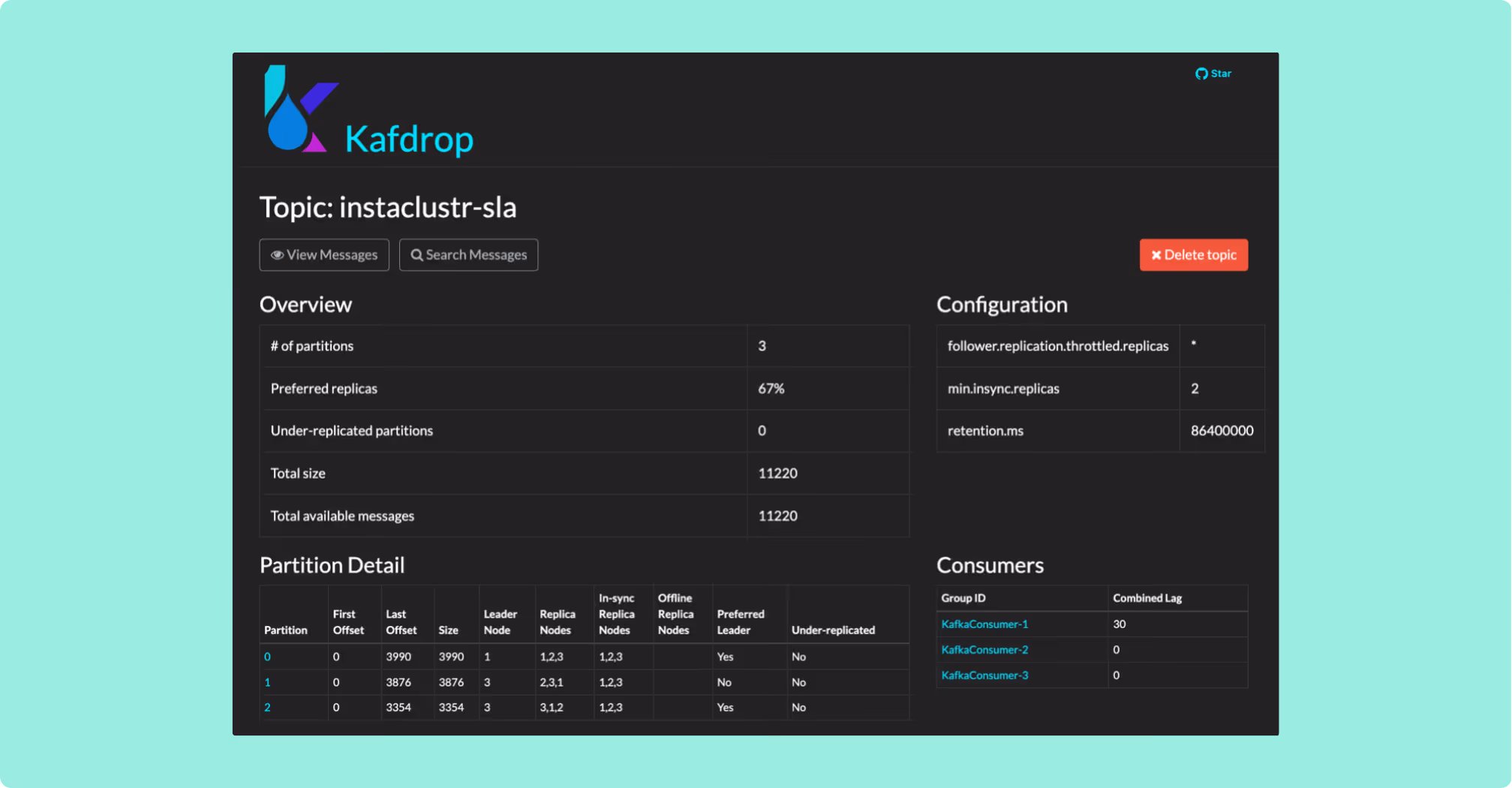This screenshot has height=788, width=1512.
Task: Click the GitHub Star link
Action: pyautogui.click(x=1213, y=74)
